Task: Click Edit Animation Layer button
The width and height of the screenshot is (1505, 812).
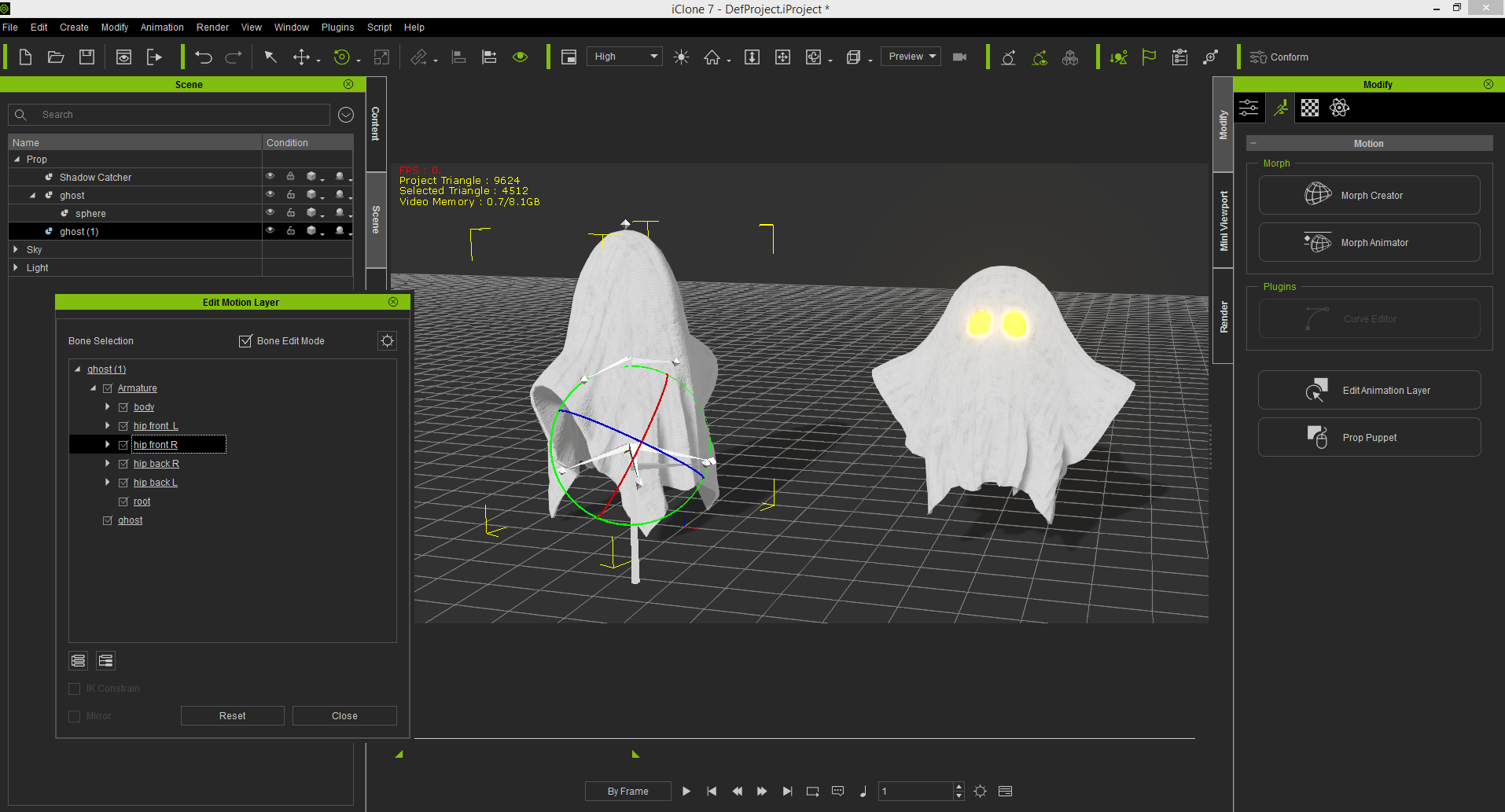Action: coord(1369,390)
